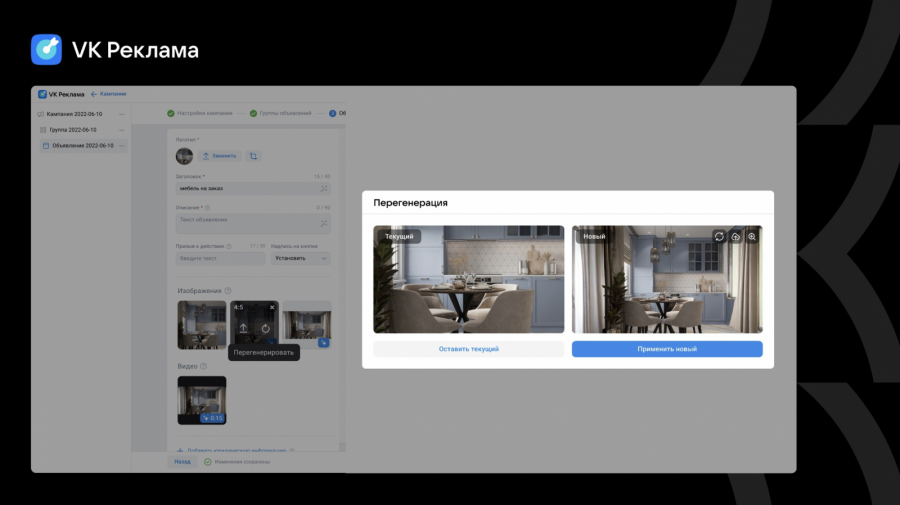Click the magic wand icon in description field
The image size is (900, 505).
click(324, 223)
